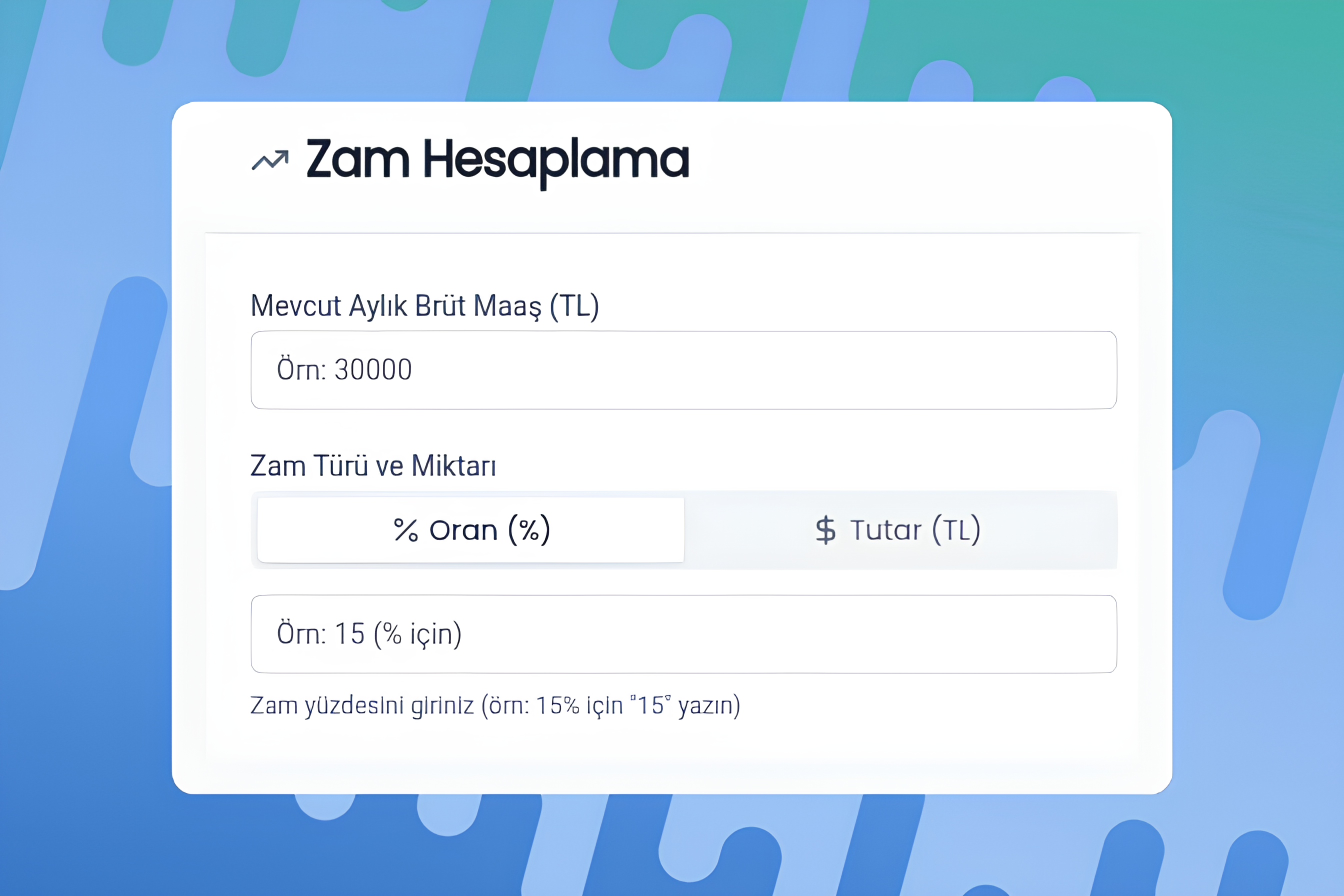This screenshot has height=896, width=1344.
Task: Click the "(TL)" text in the salary label
Action: (573, 305)
